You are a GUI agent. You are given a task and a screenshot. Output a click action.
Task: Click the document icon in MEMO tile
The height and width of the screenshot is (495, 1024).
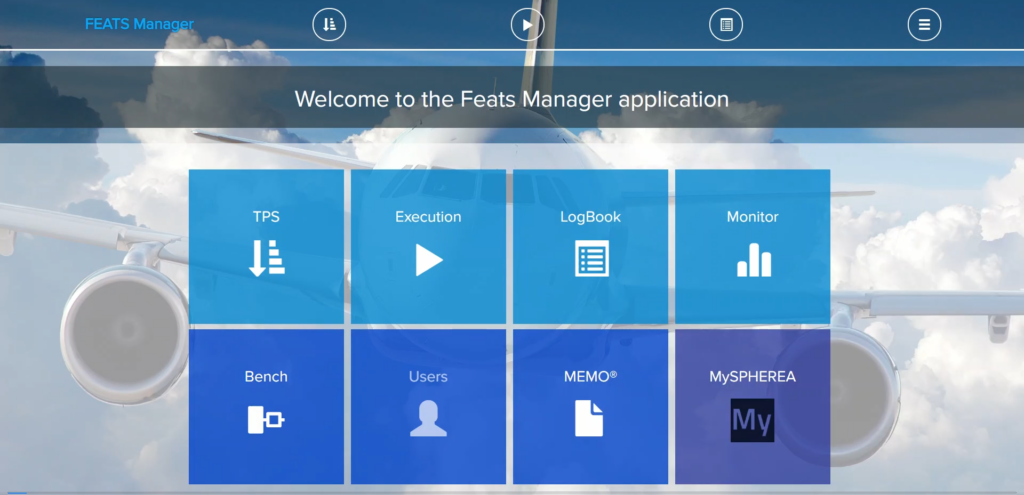pos(590,419)
